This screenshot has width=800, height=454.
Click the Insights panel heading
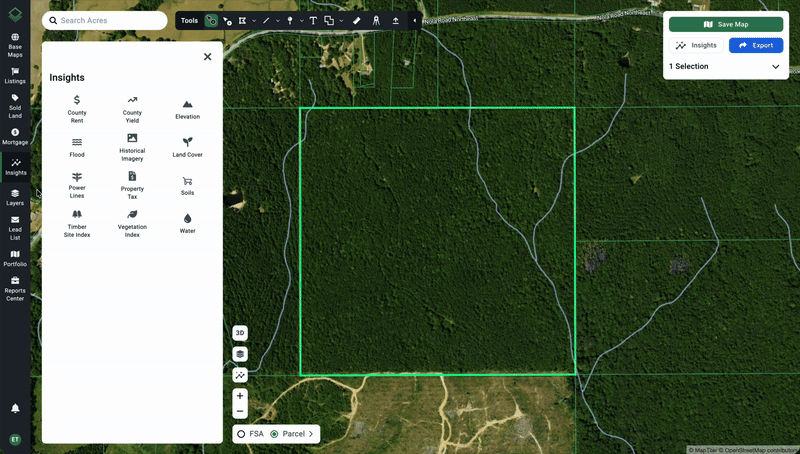(67, 78)
